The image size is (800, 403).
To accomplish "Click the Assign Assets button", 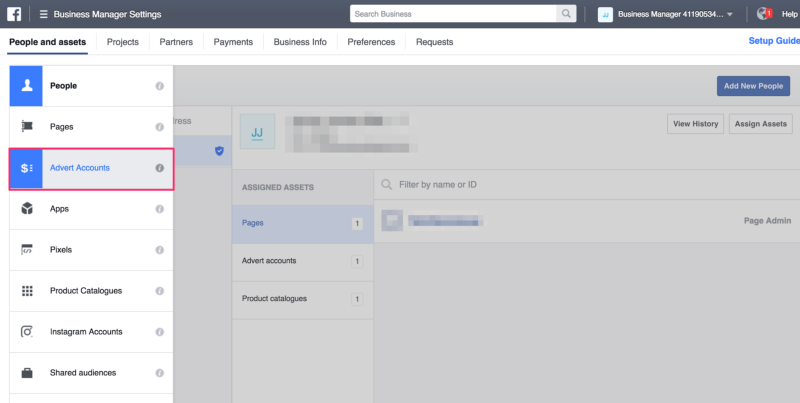I will (761, 124).
